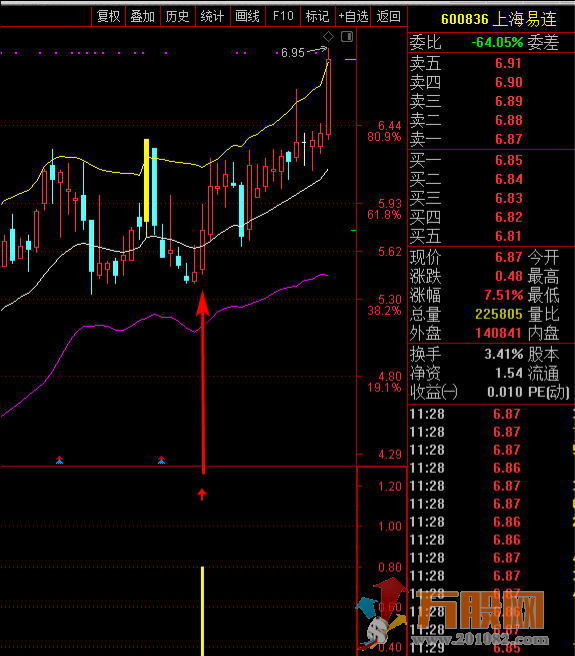Click the large red upward arrow
The width and height of the screenshot is (575, 656).
pyautogui.click(x=203, y=382)
